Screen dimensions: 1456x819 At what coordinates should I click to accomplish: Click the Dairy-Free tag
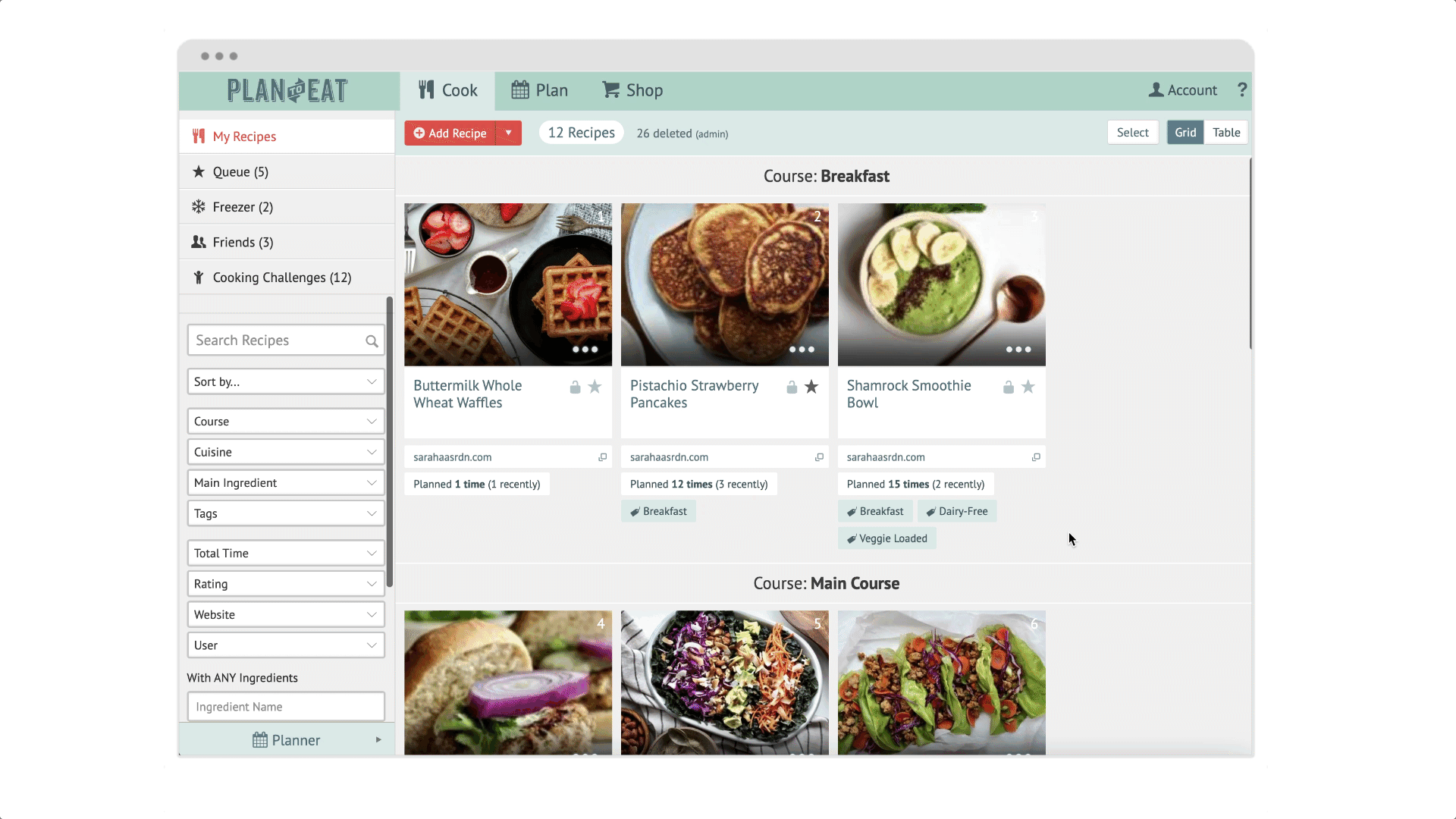tap(957, 511)
